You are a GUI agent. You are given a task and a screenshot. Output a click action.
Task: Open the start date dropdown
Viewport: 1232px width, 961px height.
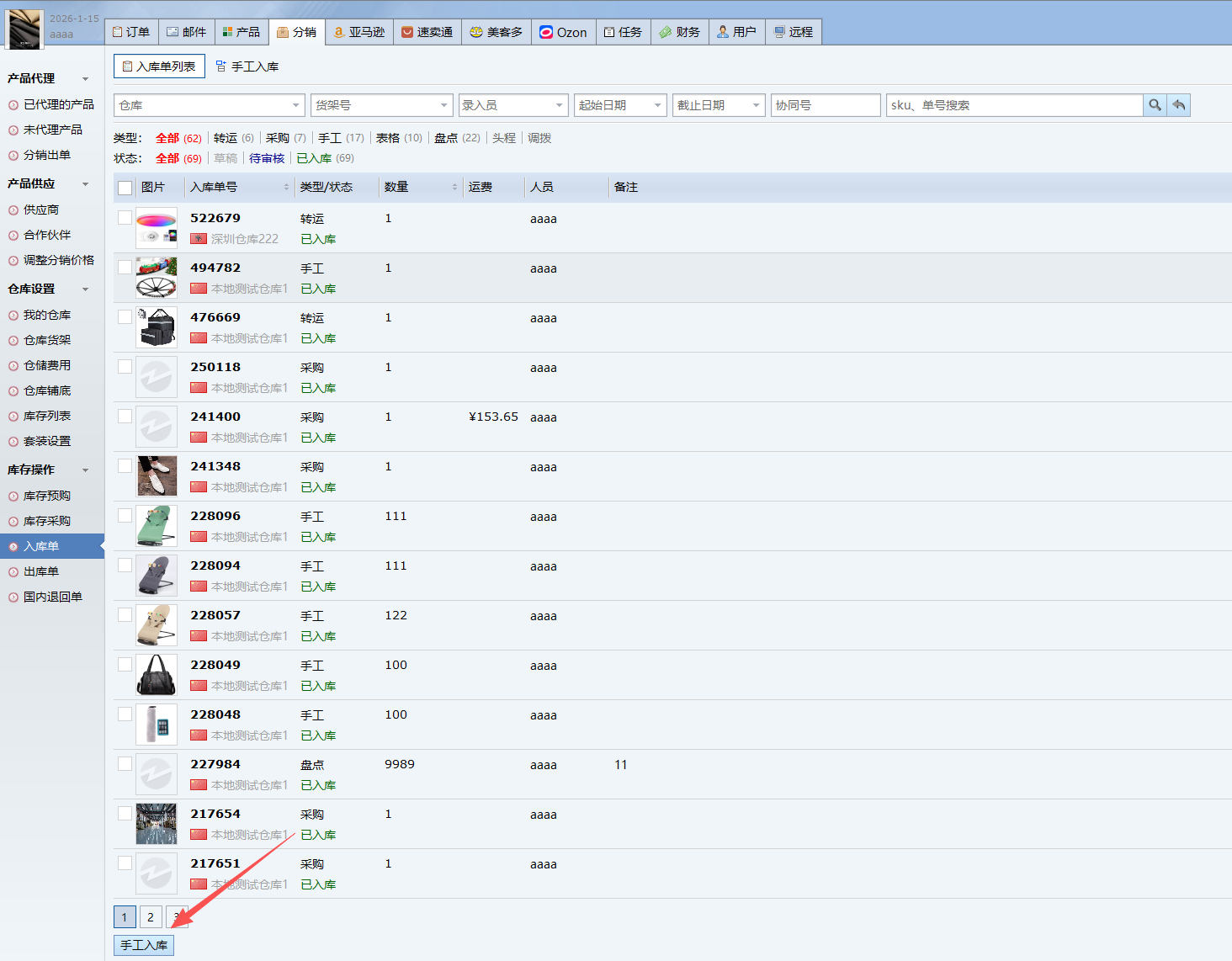[x=619, y=105]
